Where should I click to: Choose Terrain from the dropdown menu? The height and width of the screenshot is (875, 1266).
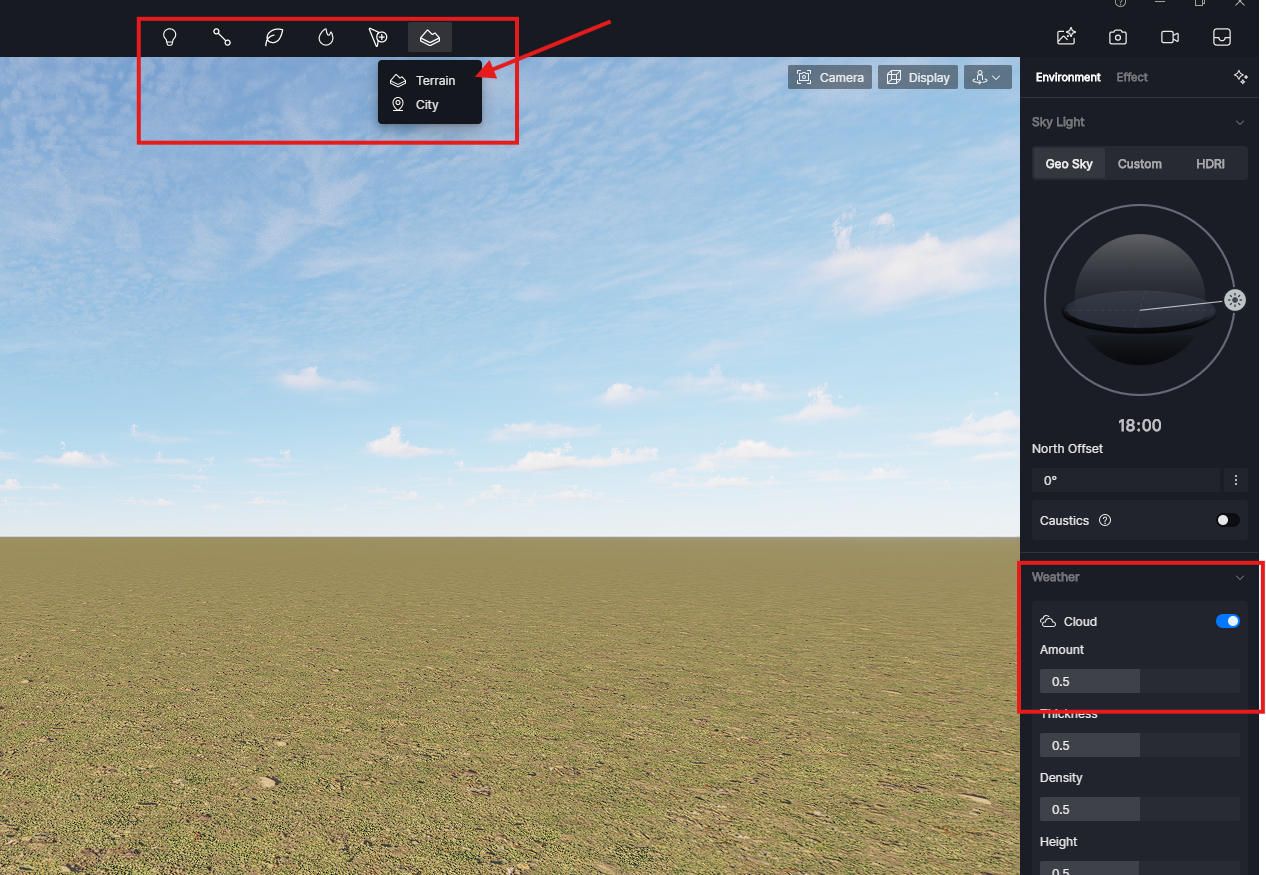[435, 80]
